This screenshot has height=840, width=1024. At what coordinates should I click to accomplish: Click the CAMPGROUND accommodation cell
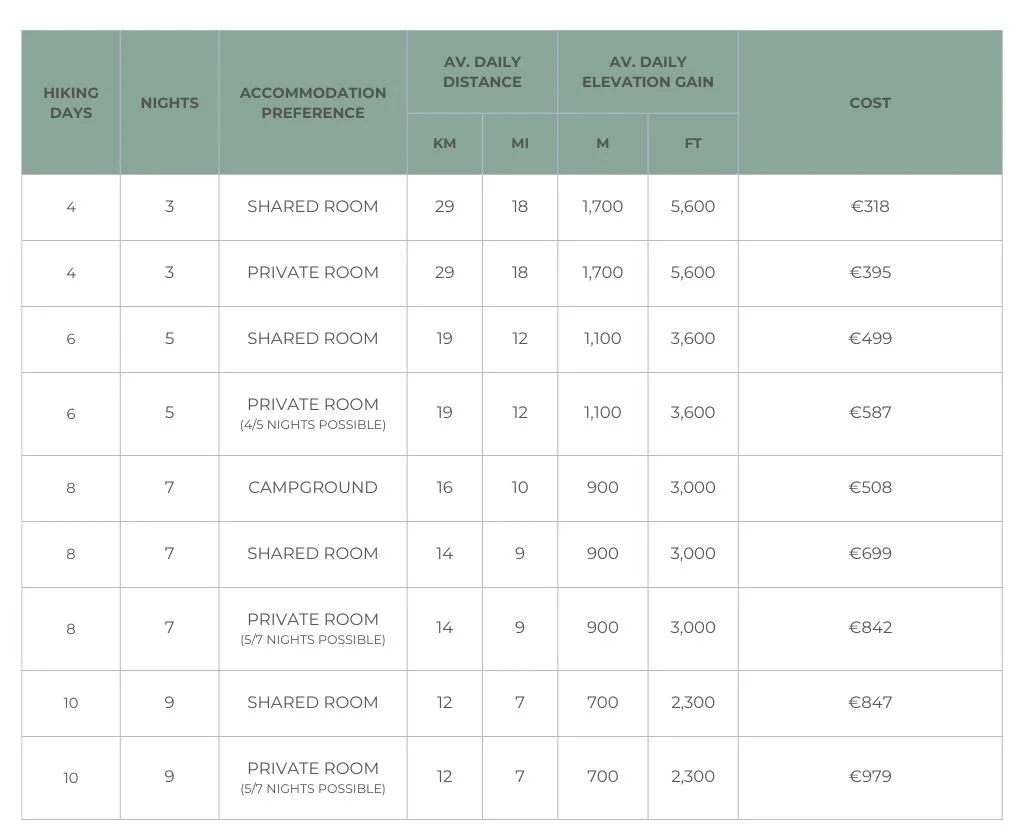(313, 488)
